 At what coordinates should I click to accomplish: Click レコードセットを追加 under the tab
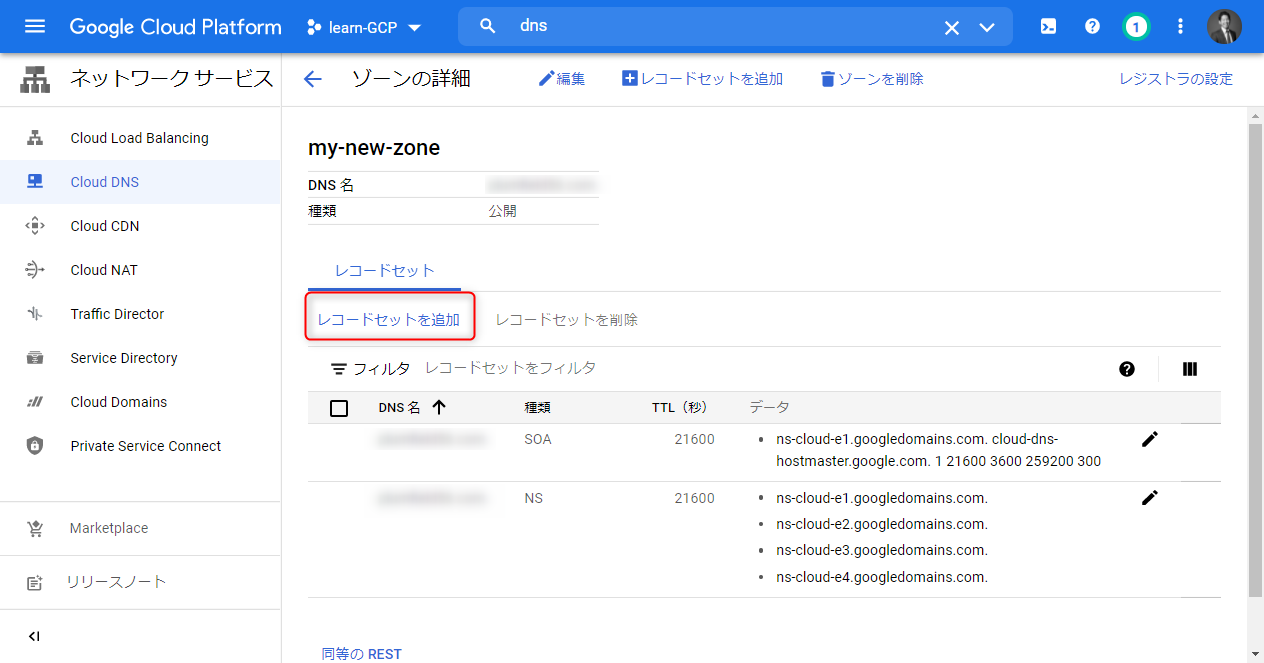pos(388,320)
